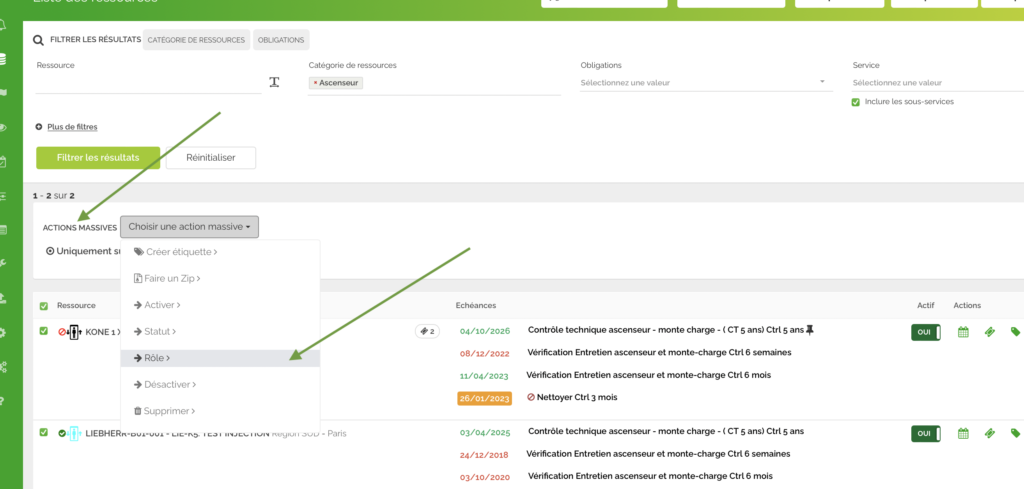
Task: Open Choisir une action massive dropdown
Action: [x=189, y=227]
